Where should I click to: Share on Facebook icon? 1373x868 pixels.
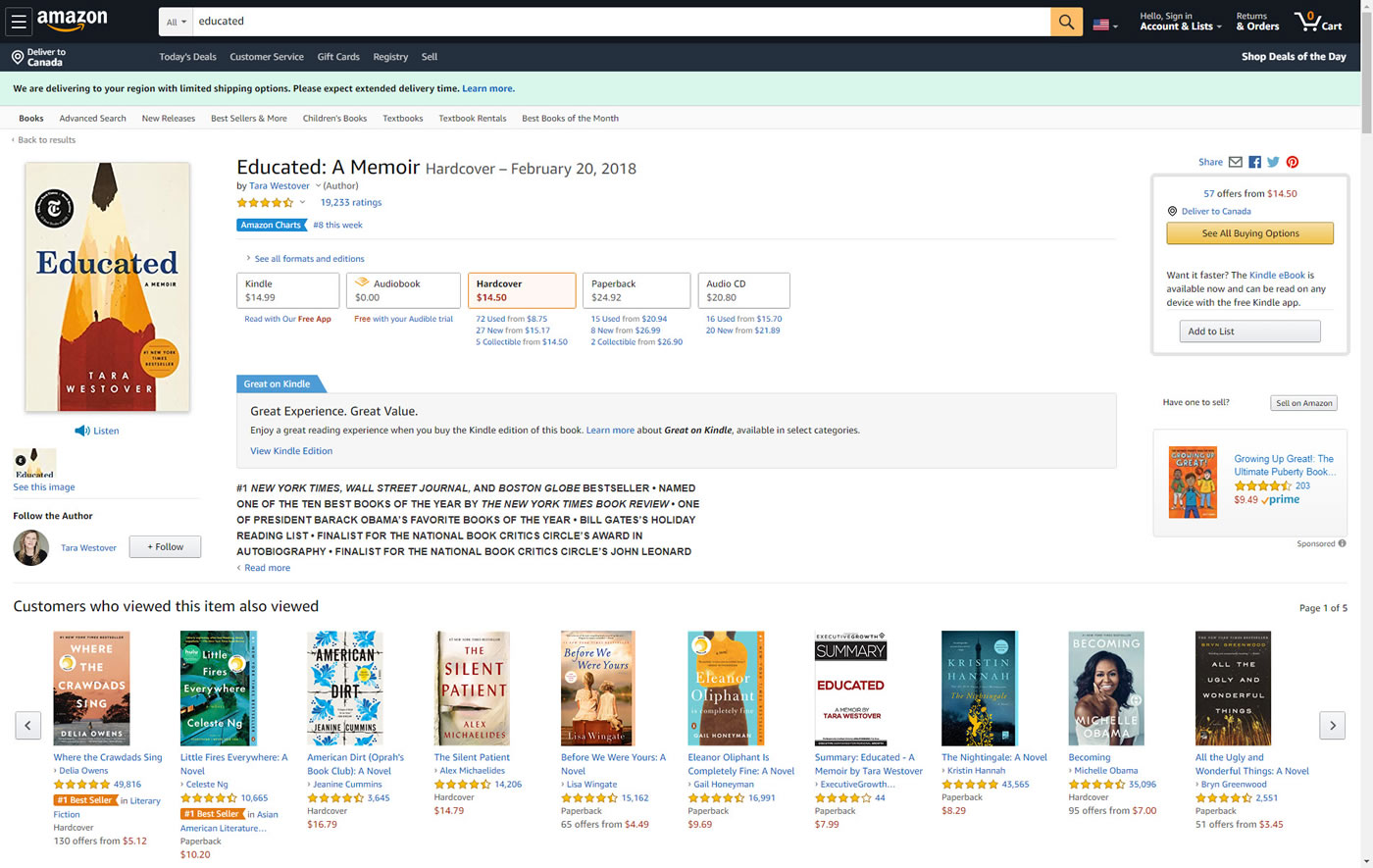1254,162
